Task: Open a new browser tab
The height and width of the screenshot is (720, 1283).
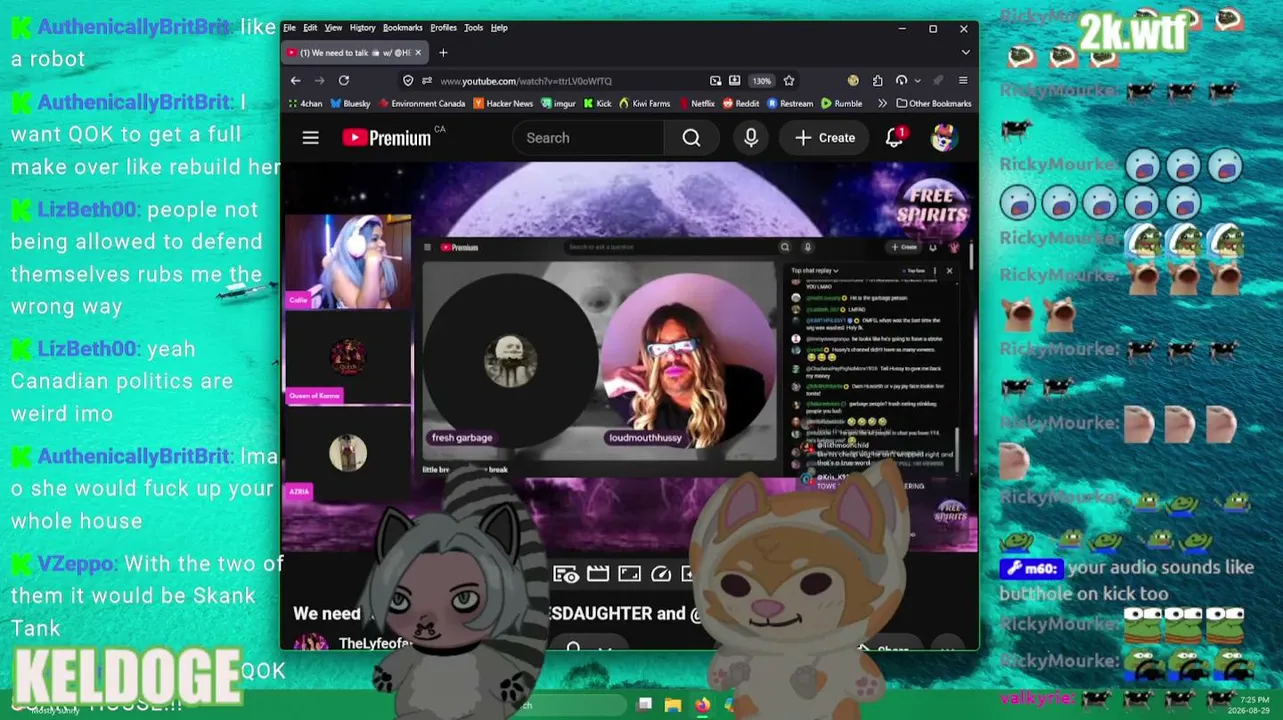Action: [443, 52]
